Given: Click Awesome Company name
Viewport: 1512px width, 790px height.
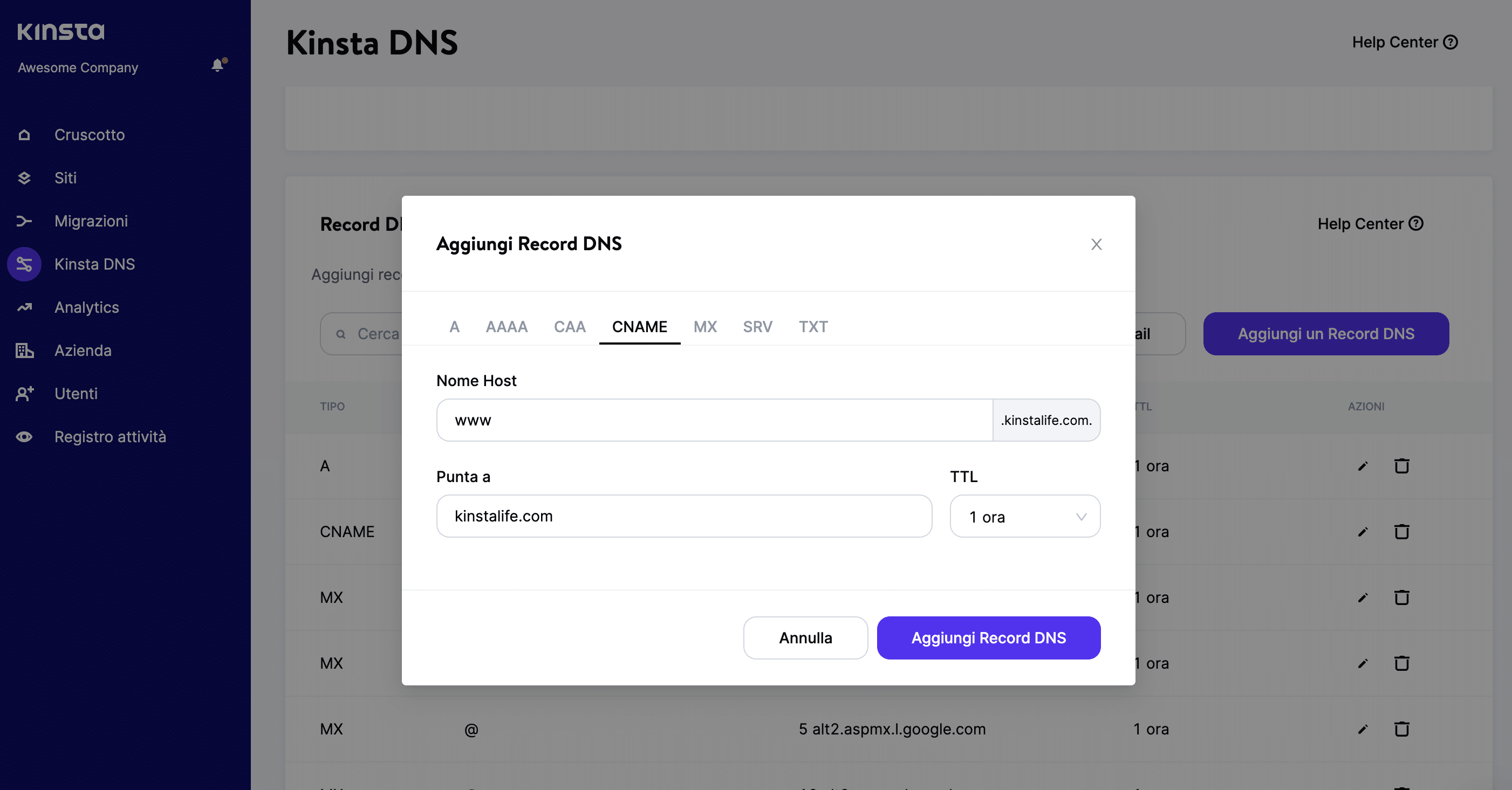Looking at the screenshot, I should click(78, 67).
